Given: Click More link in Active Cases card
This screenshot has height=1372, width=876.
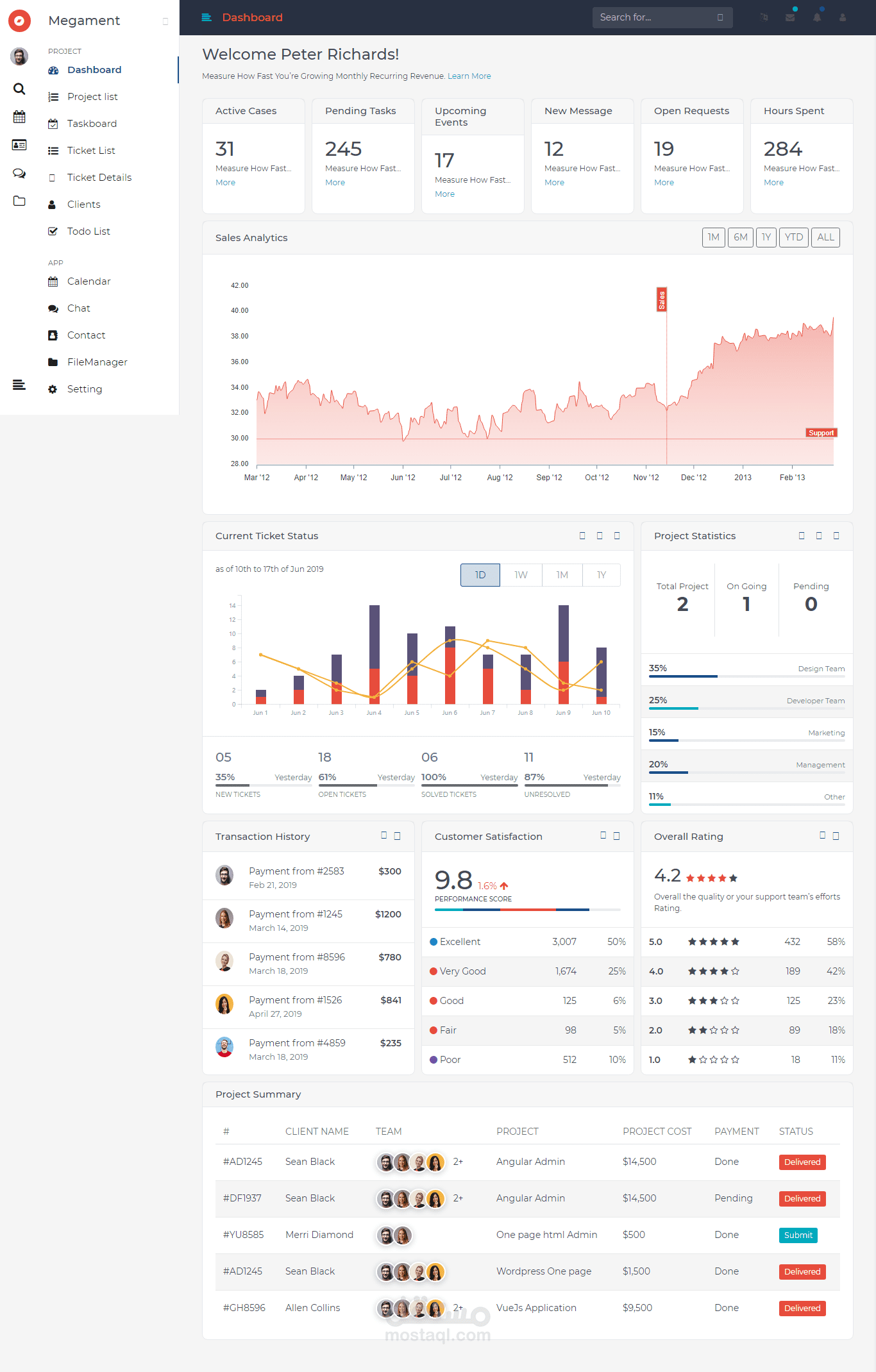Looking at the screenshot, I should click(226, 183).
